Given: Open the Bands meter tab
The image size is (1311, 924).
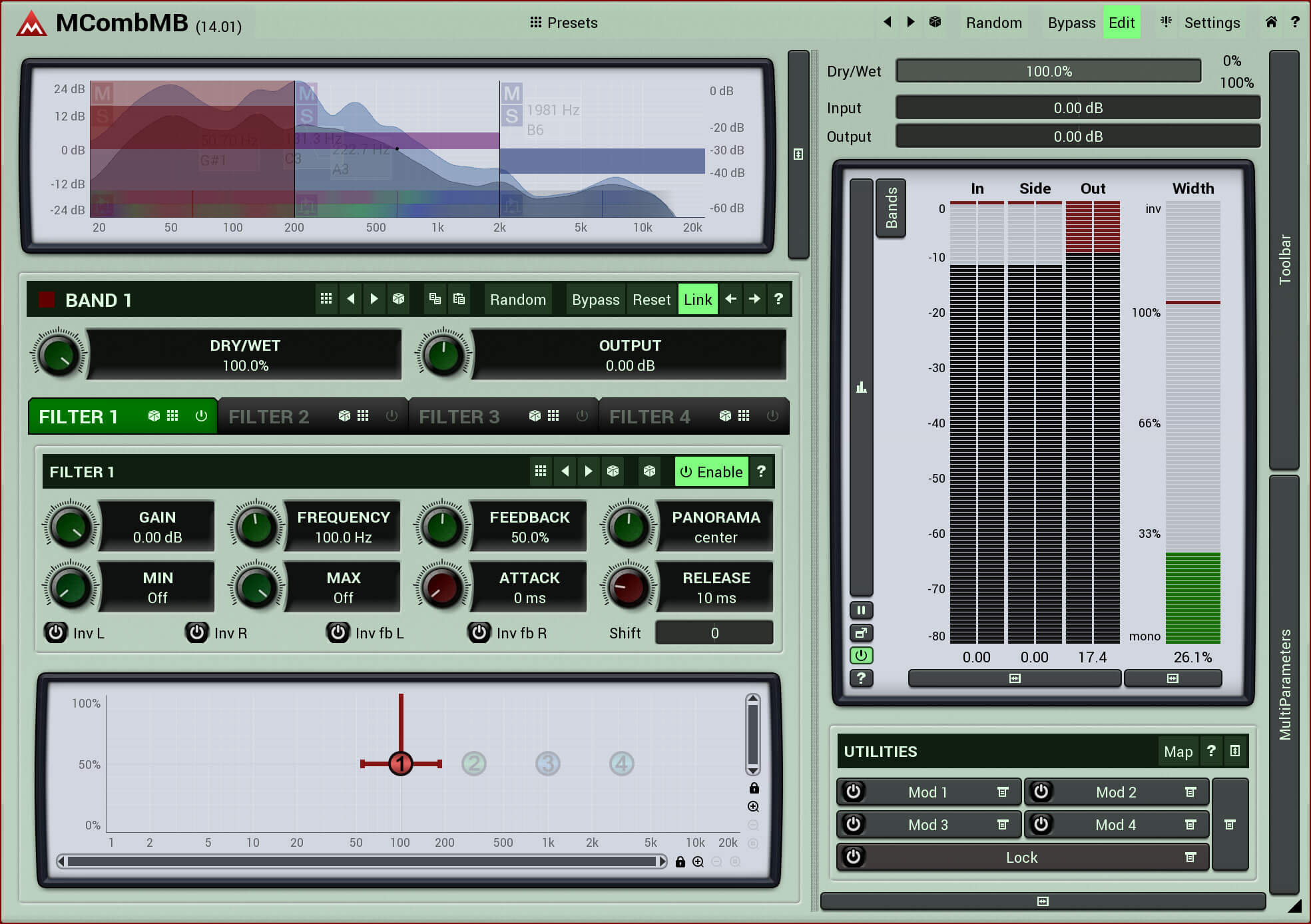Looking at the screenshot, I should coord(891,208).
